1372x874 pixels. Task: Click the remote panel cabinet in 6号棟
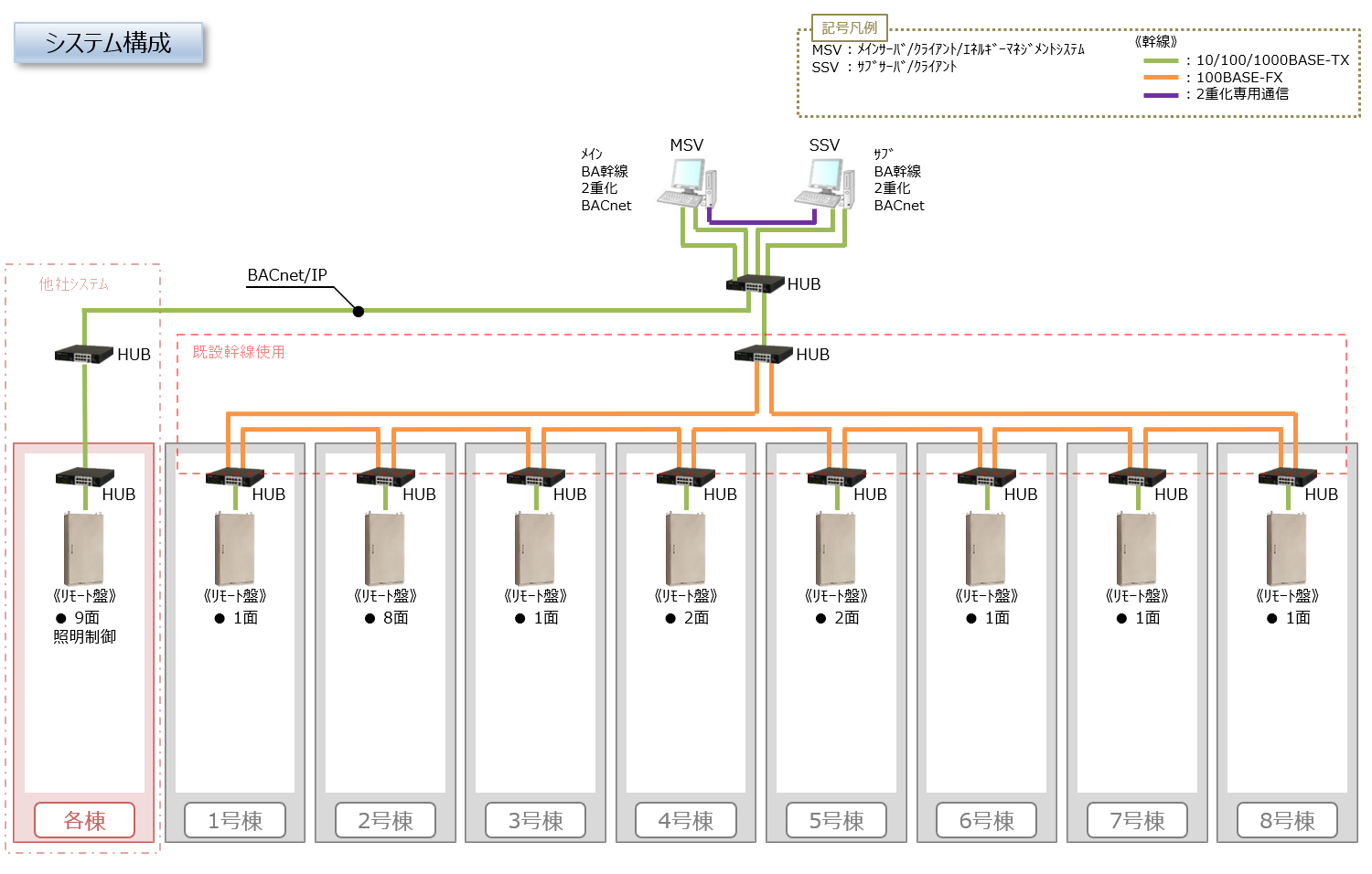pyautogui.click(x=986, y=549)
